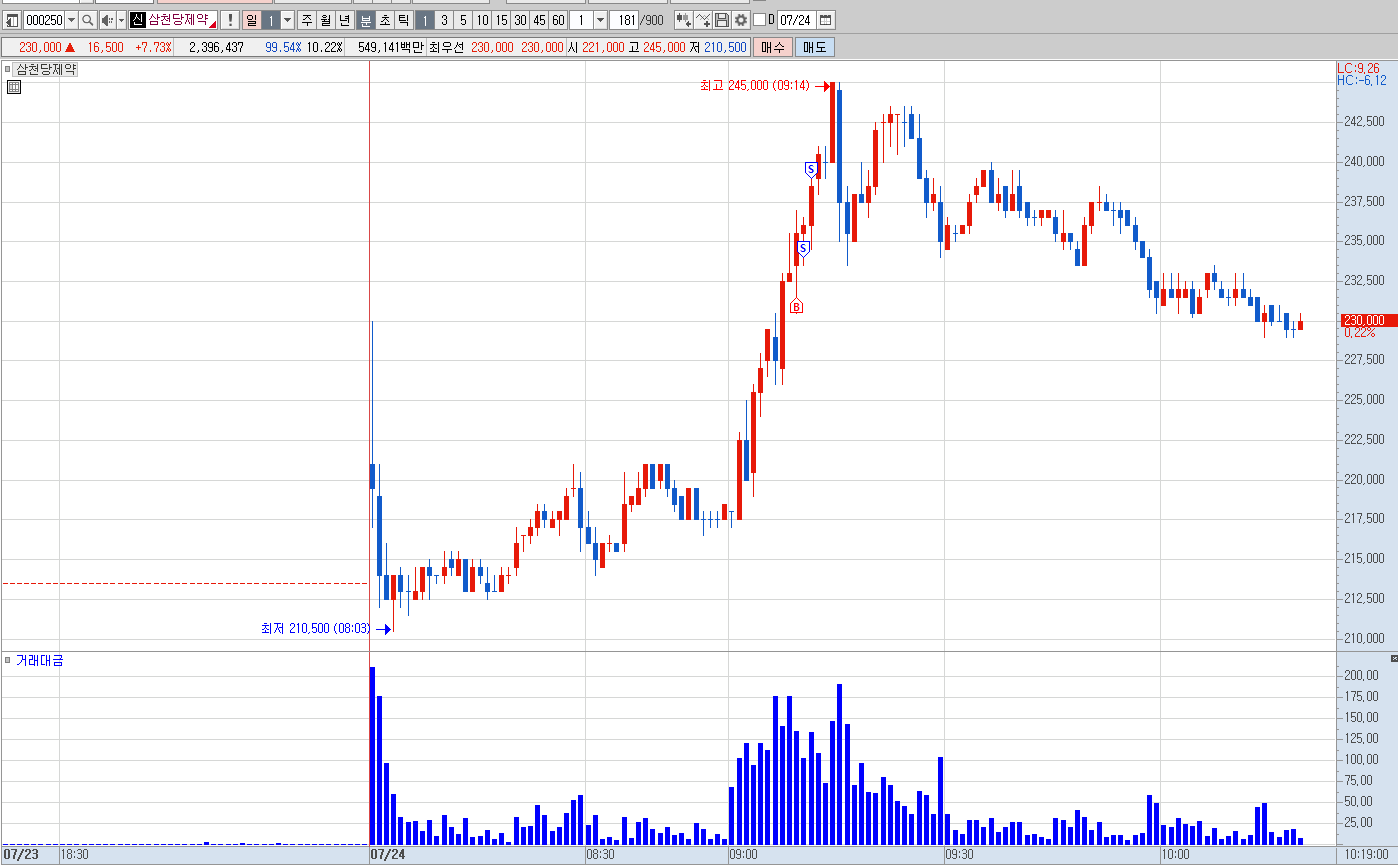1398x865 pixels.
Task: Click the stock search magnifier icon
Action: click(x=87, y=20)
